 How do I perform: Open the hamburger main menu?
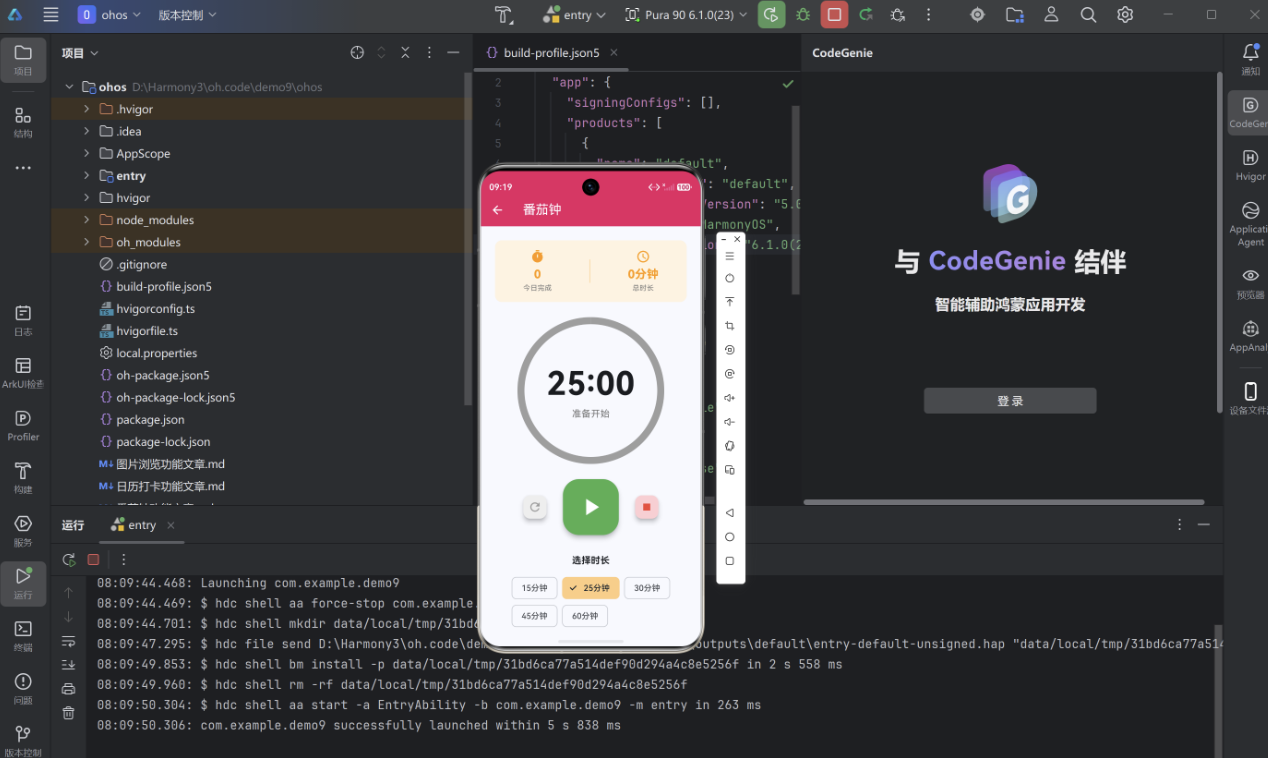pyautogui.click(x=51, y=15)
